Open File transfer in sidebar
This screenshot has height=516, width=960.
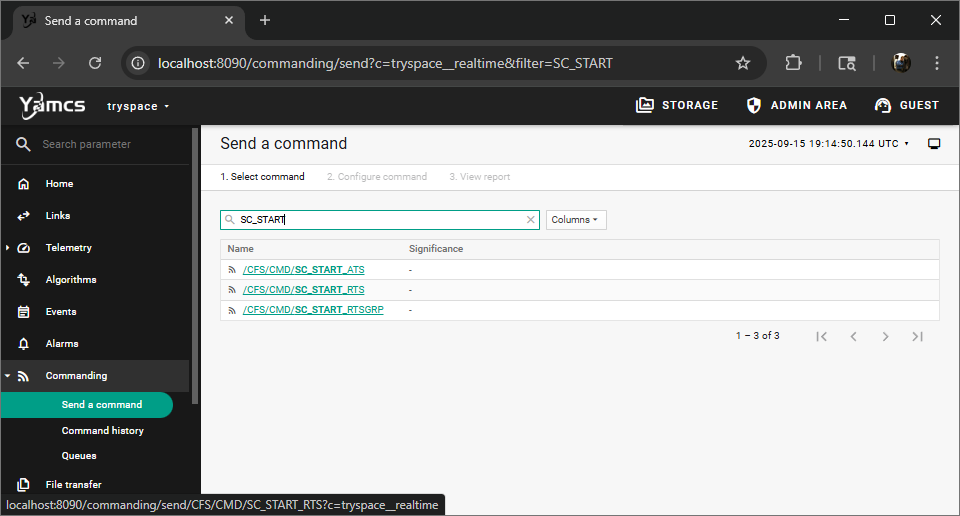click(x=73, y=484)
